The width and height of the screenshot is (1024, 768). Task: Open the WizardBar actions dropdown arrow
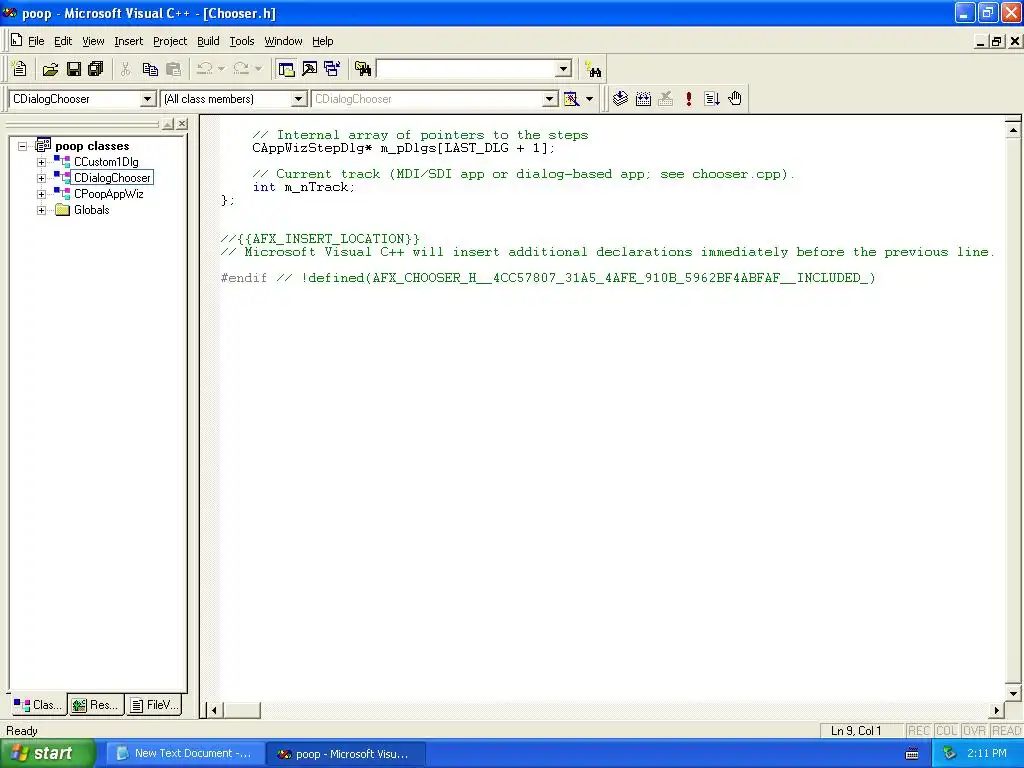(589, 99)
